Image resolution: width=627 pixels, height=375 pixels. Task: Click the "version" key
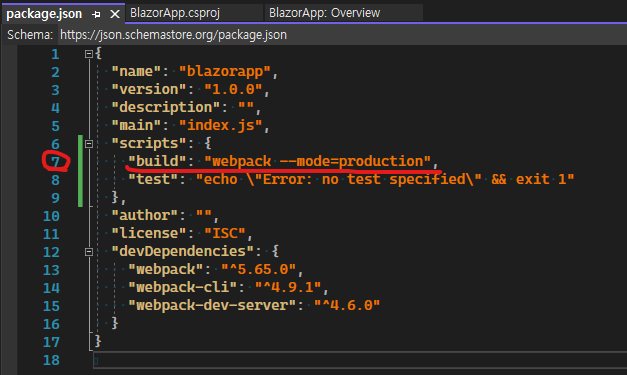click(149, 90)
